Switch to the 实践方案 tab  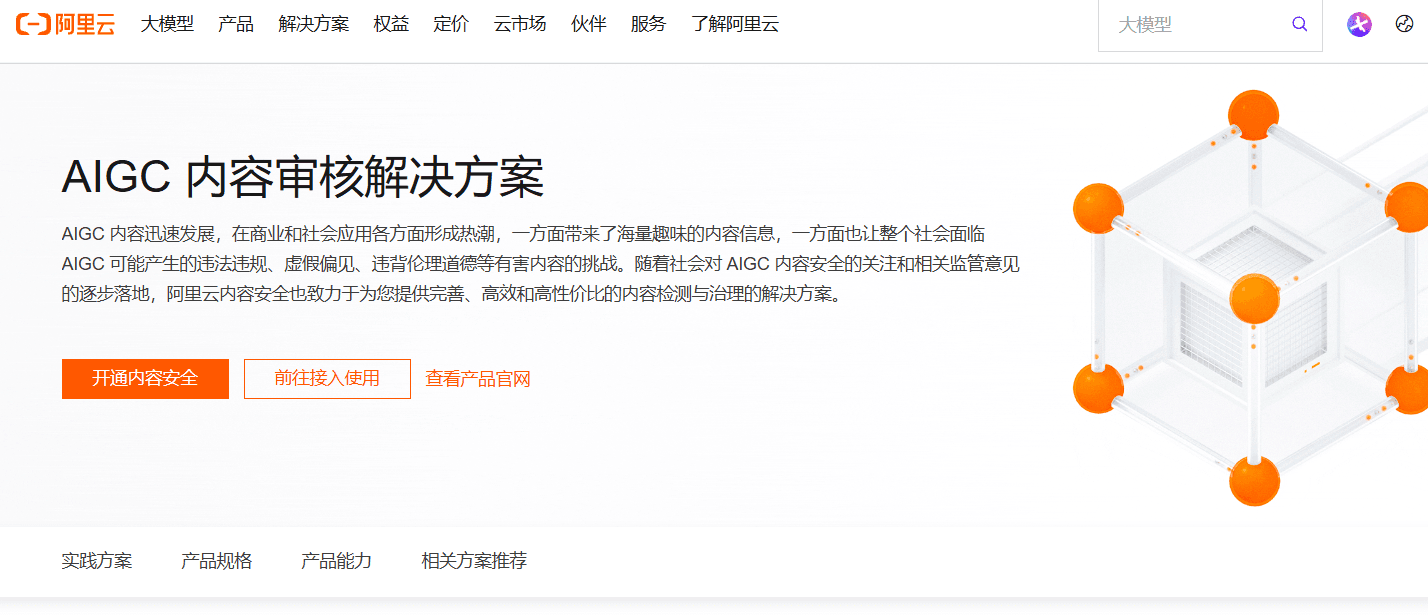[x=97, y=561]
